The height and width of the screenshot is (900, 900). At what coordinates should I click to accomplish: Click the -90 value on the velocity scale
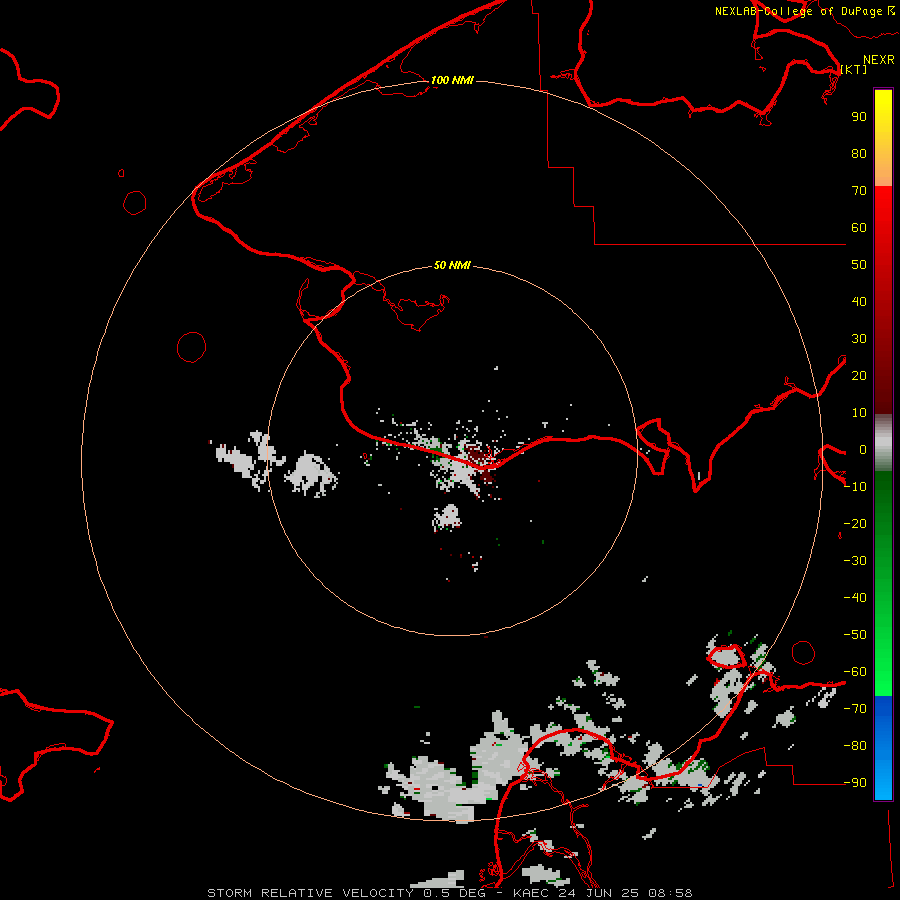click(x=855, y=783)
